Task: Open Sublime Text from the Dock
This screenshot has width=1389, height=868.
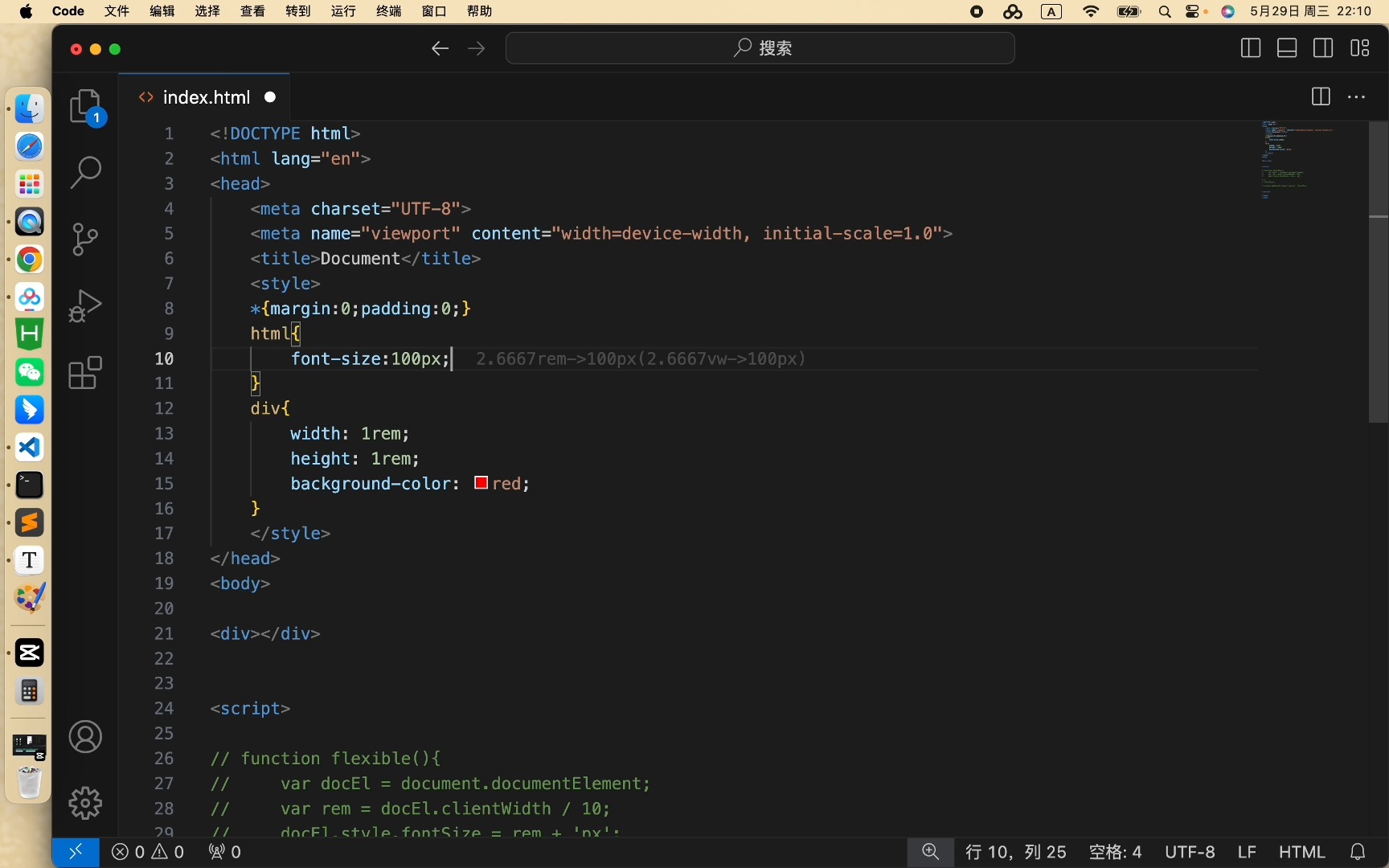Action: pos(30,522)
